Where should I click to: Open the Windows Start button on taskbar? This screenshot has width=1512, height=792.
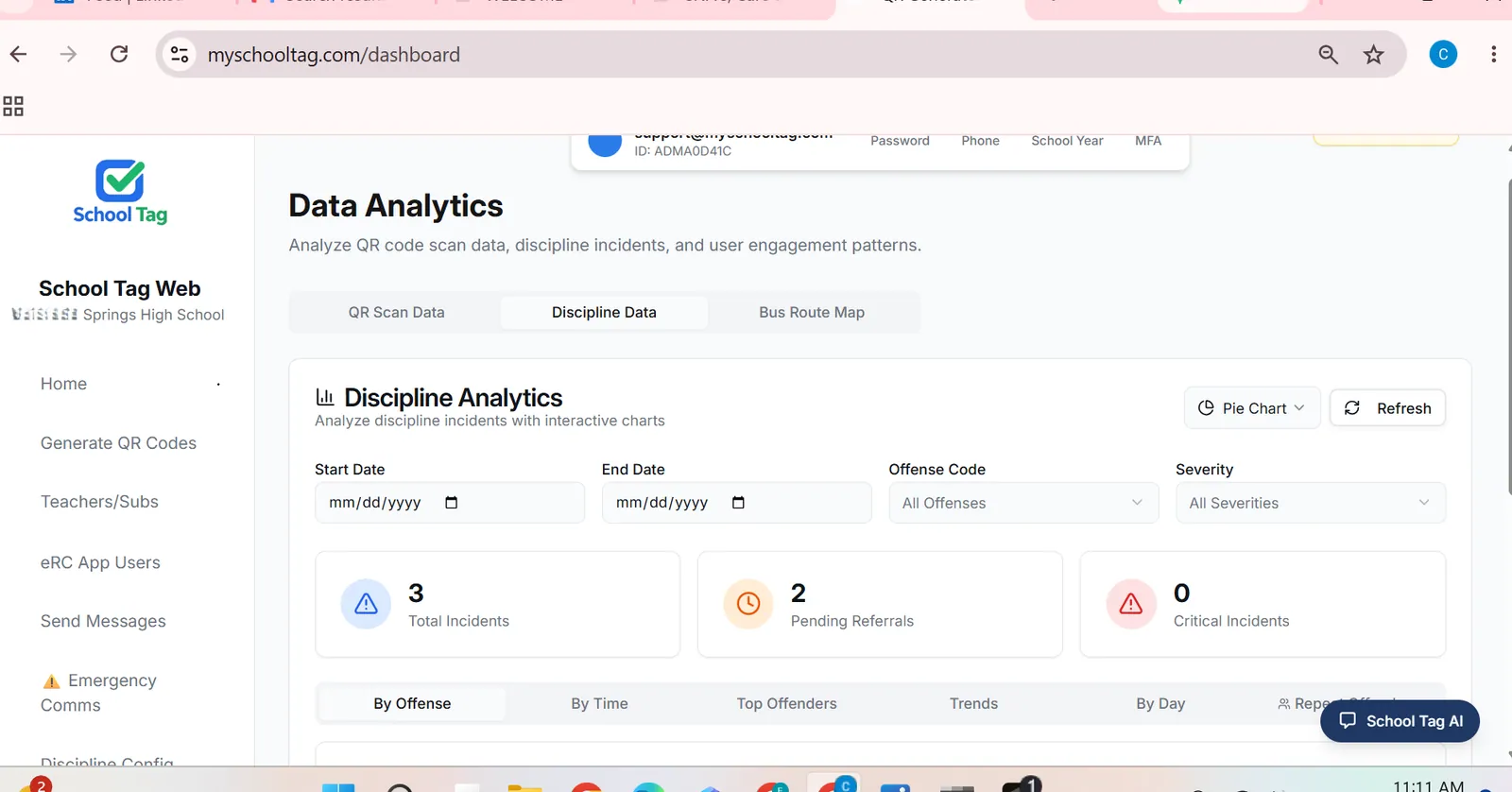[338, 787]
